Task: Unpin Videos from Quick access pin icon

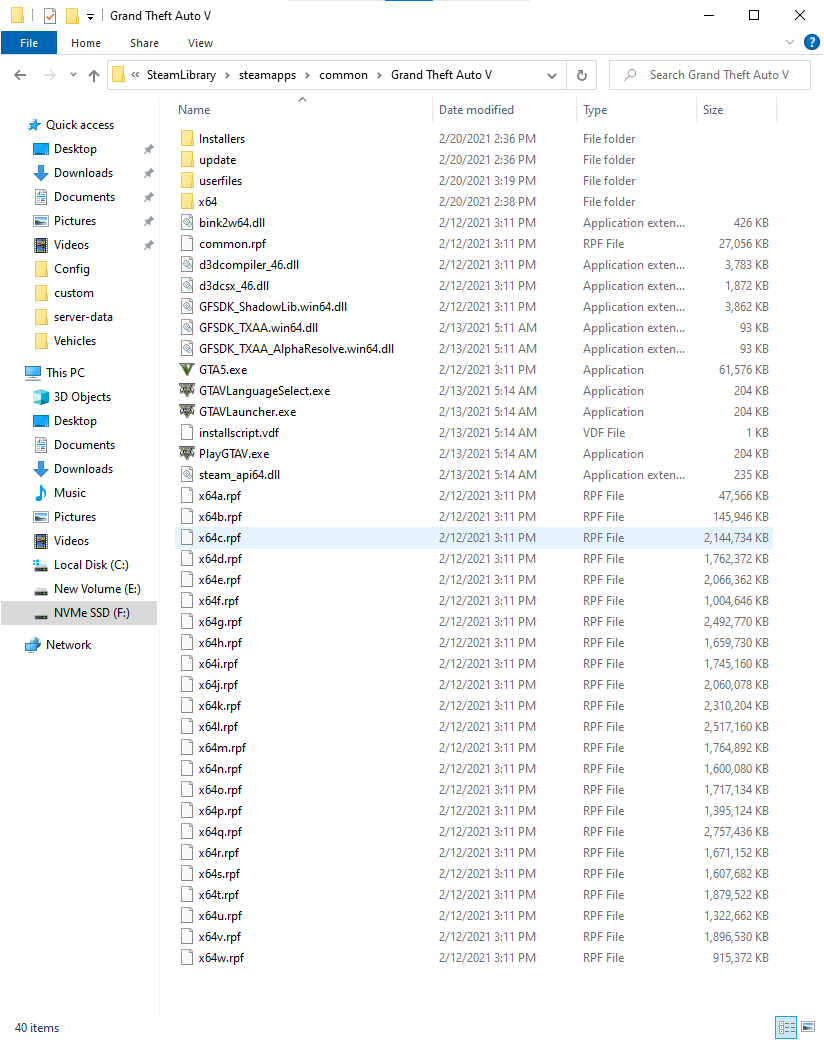Action: pos(149,245)
